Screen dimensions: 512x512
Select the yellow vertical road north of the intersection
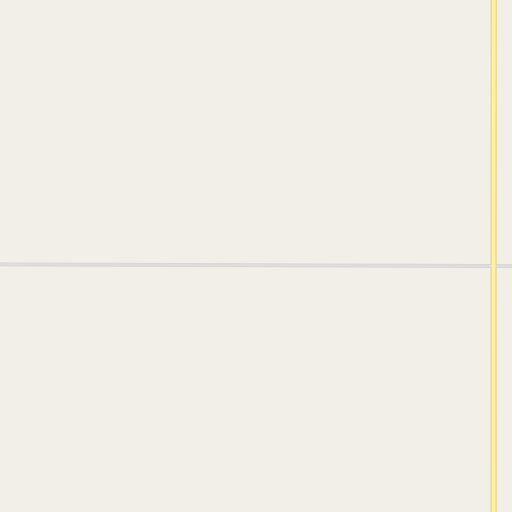(494, 132)
